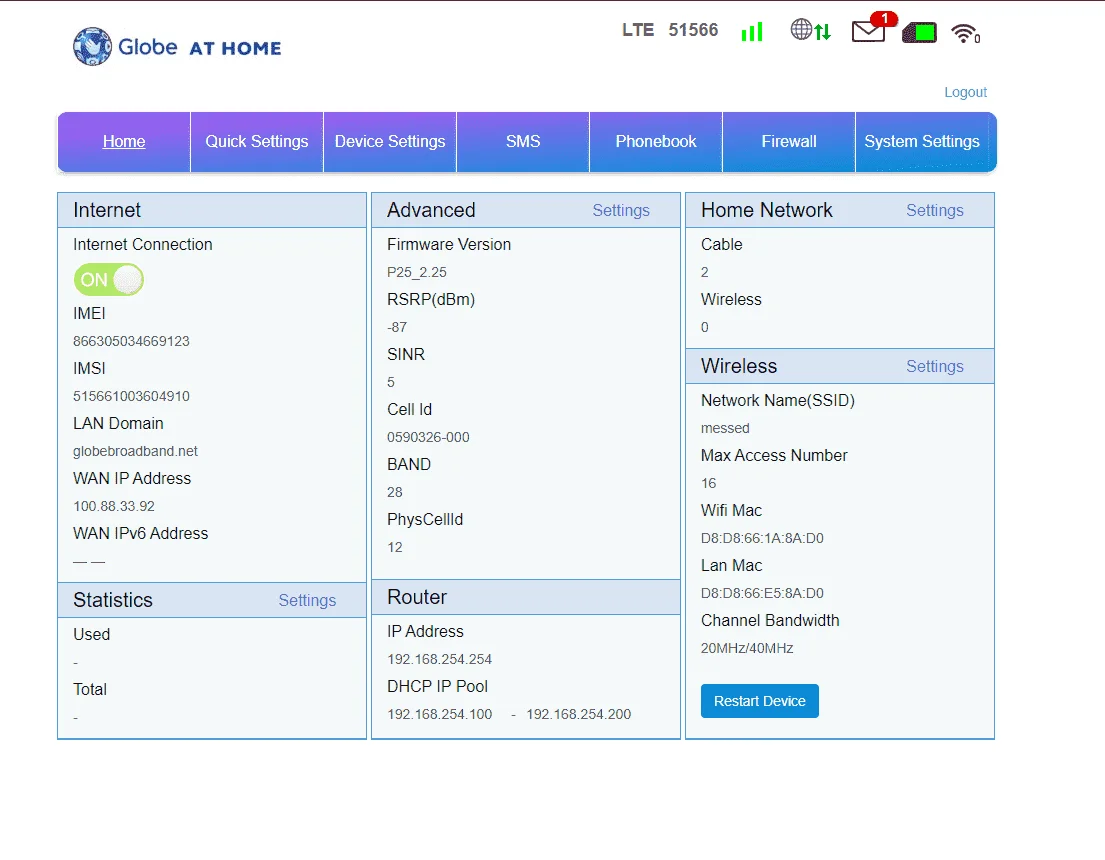Click the green battery status icon
1105x860 pixels.
tap(920, 32)
